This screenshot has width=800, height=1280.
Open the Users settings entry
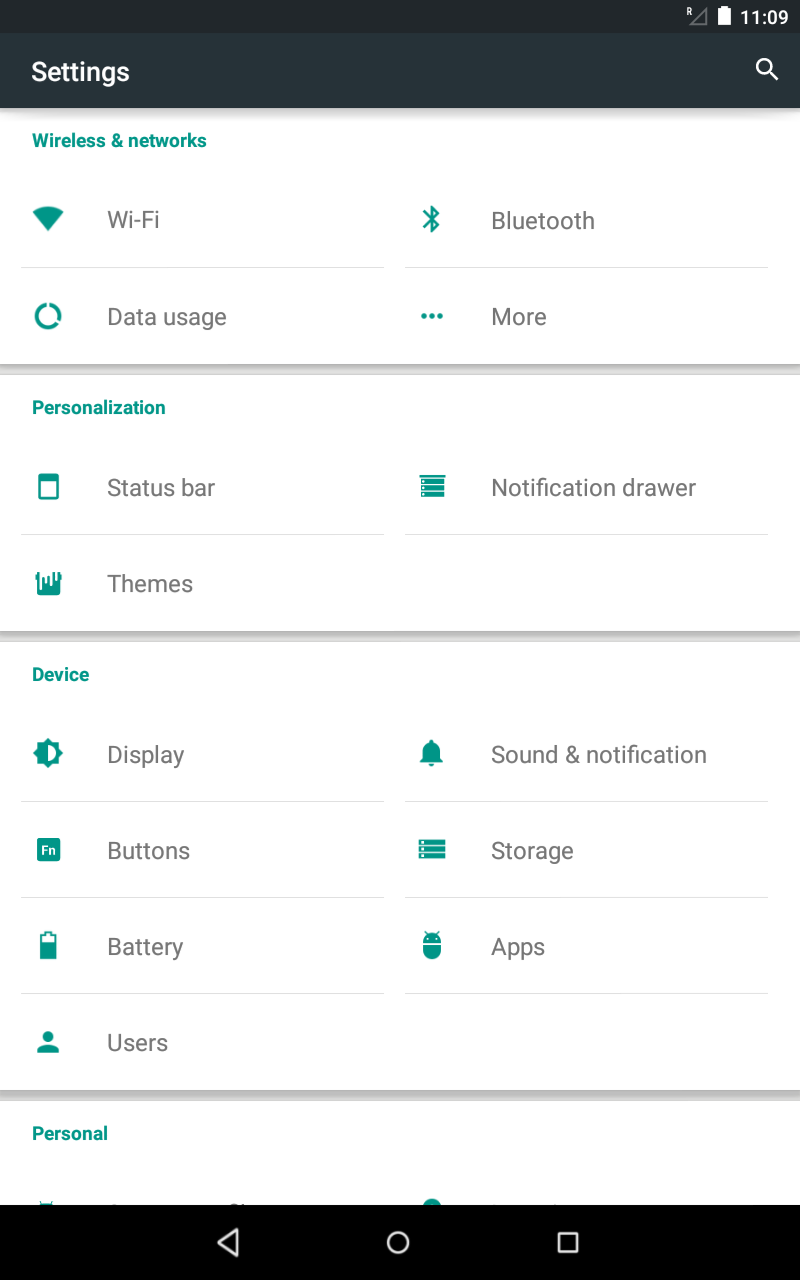(137, 1043)
